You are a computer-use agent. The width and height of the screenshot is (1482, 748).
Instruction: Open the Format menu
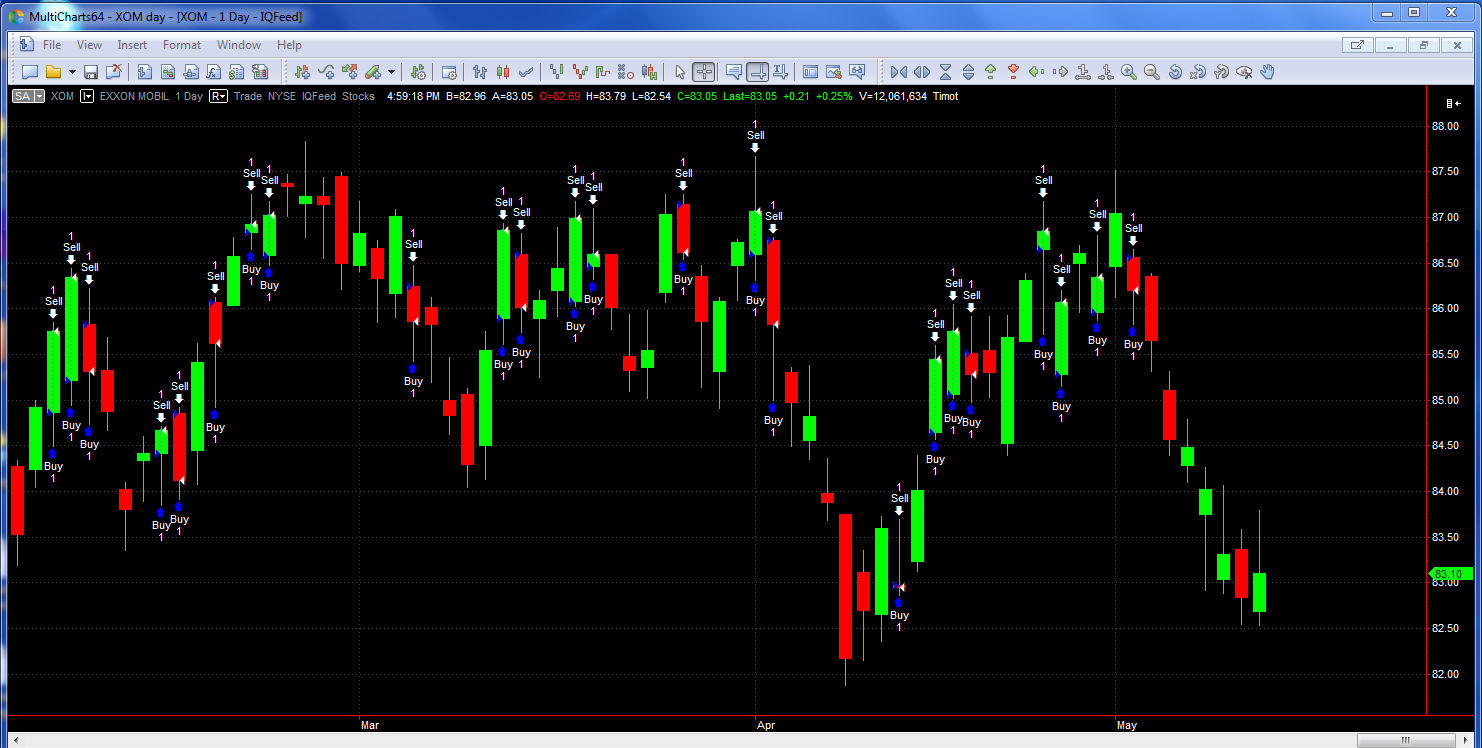(x=182, y=45)
